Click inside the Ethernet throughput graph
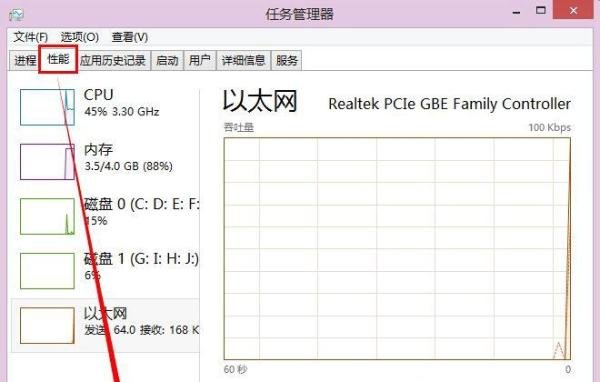 (397, 248)
